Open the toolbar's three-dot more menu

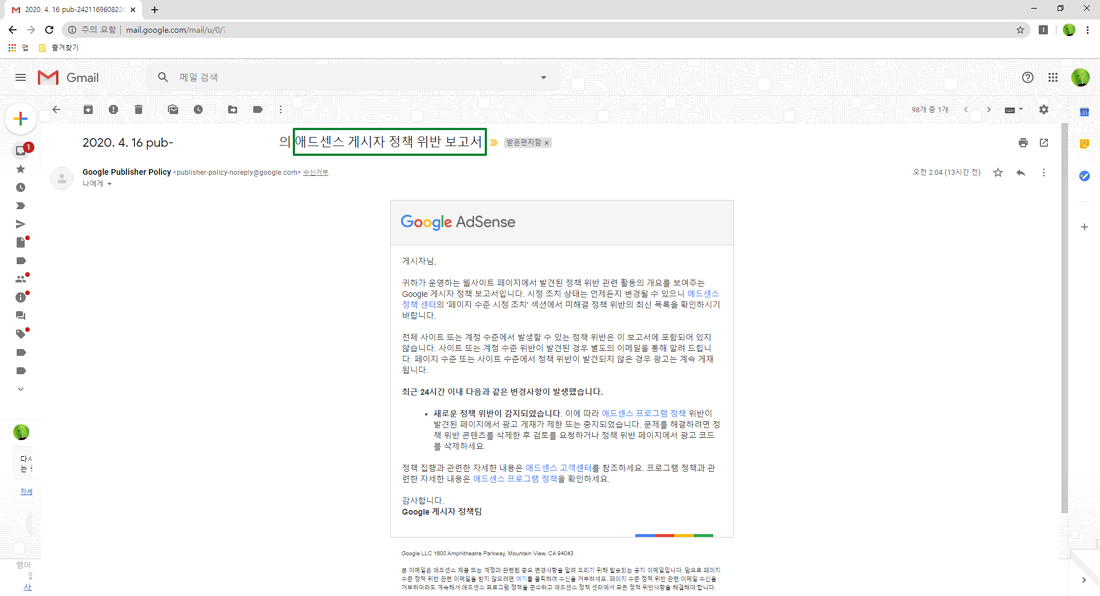pyautogui.click(x=281, y=109)
